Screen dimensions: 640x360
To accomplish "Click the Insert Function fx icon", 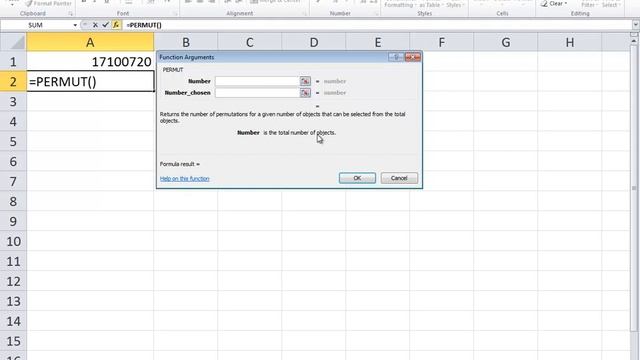I will pyautogui.click(x=116, y=25).
